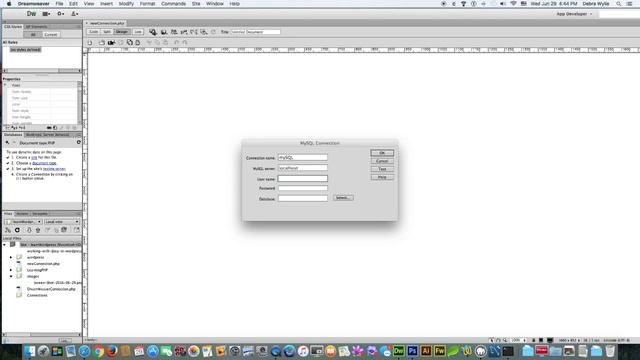Select the Databases panel tab

13,135
